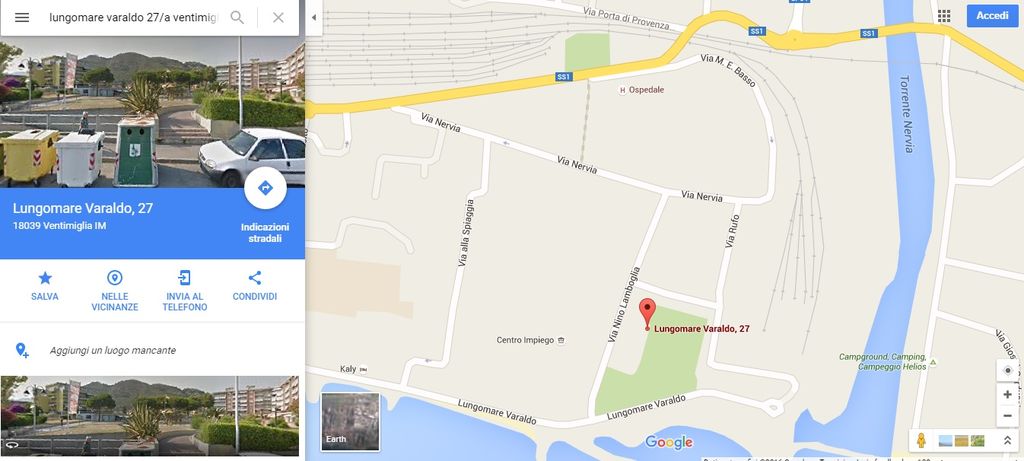The height and width of the screenshot is (461, 1024).
Task: Switch to Earth satellite view
Action: (x=350, y=421)
